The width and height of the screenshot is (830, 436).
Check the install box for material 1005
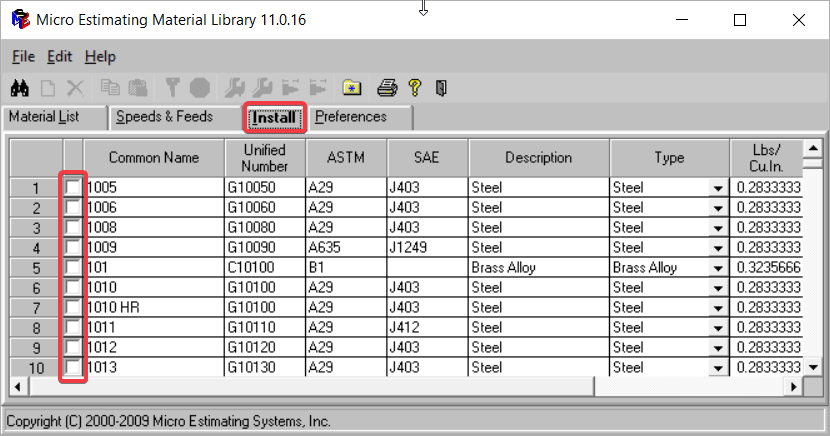(73, 187)
